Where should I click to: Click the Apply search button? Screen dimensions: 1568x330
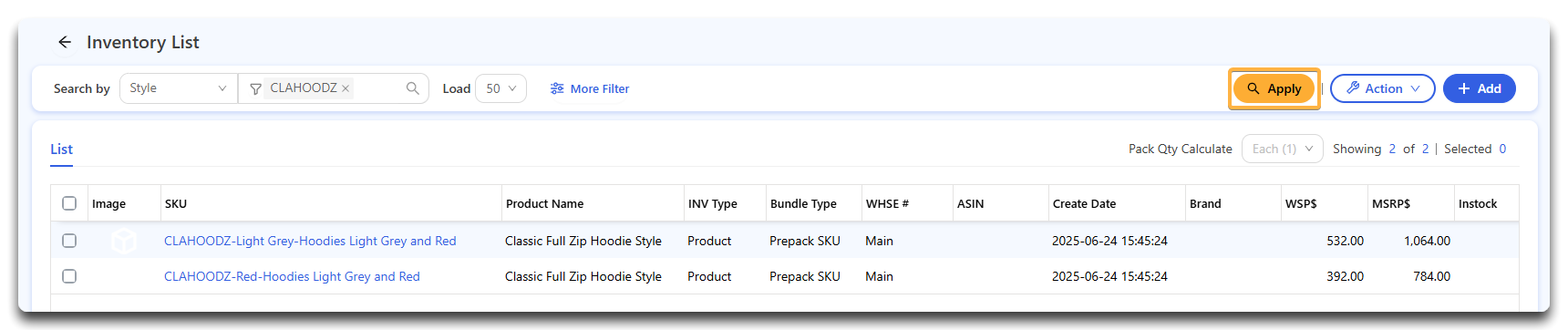point(1274,88)
